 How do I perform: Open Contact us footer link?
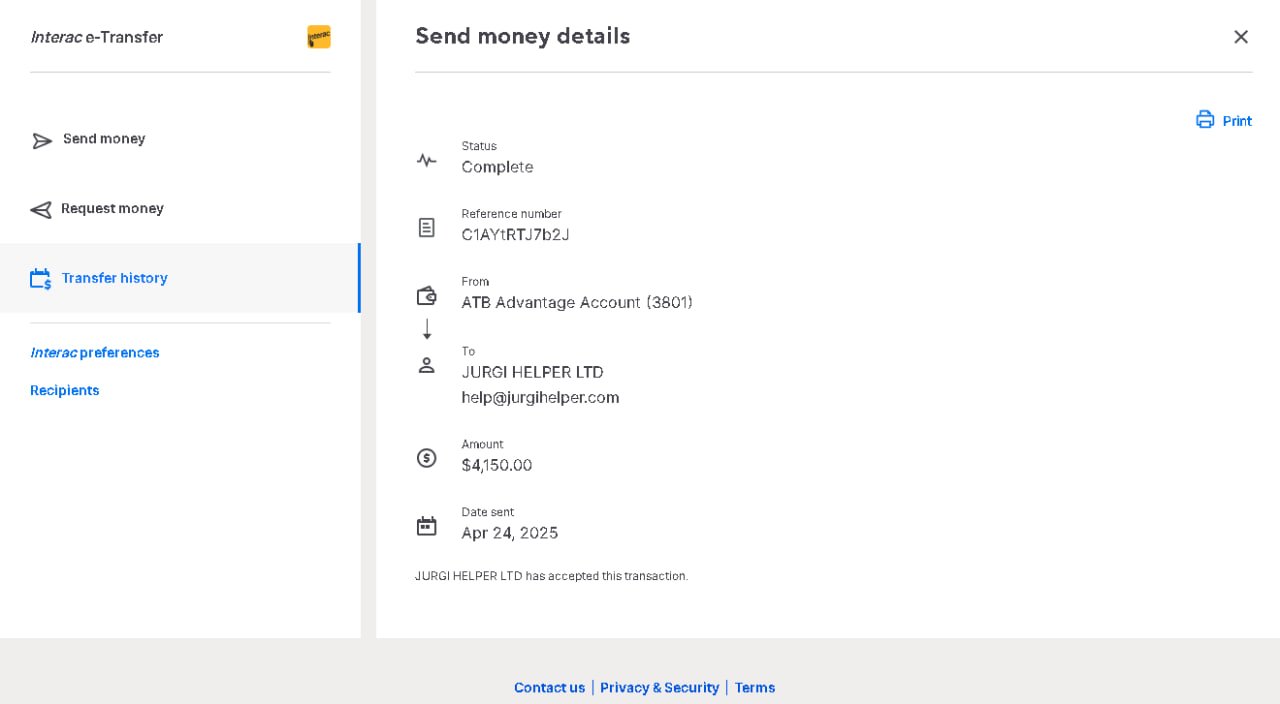[x=549, y=688]
